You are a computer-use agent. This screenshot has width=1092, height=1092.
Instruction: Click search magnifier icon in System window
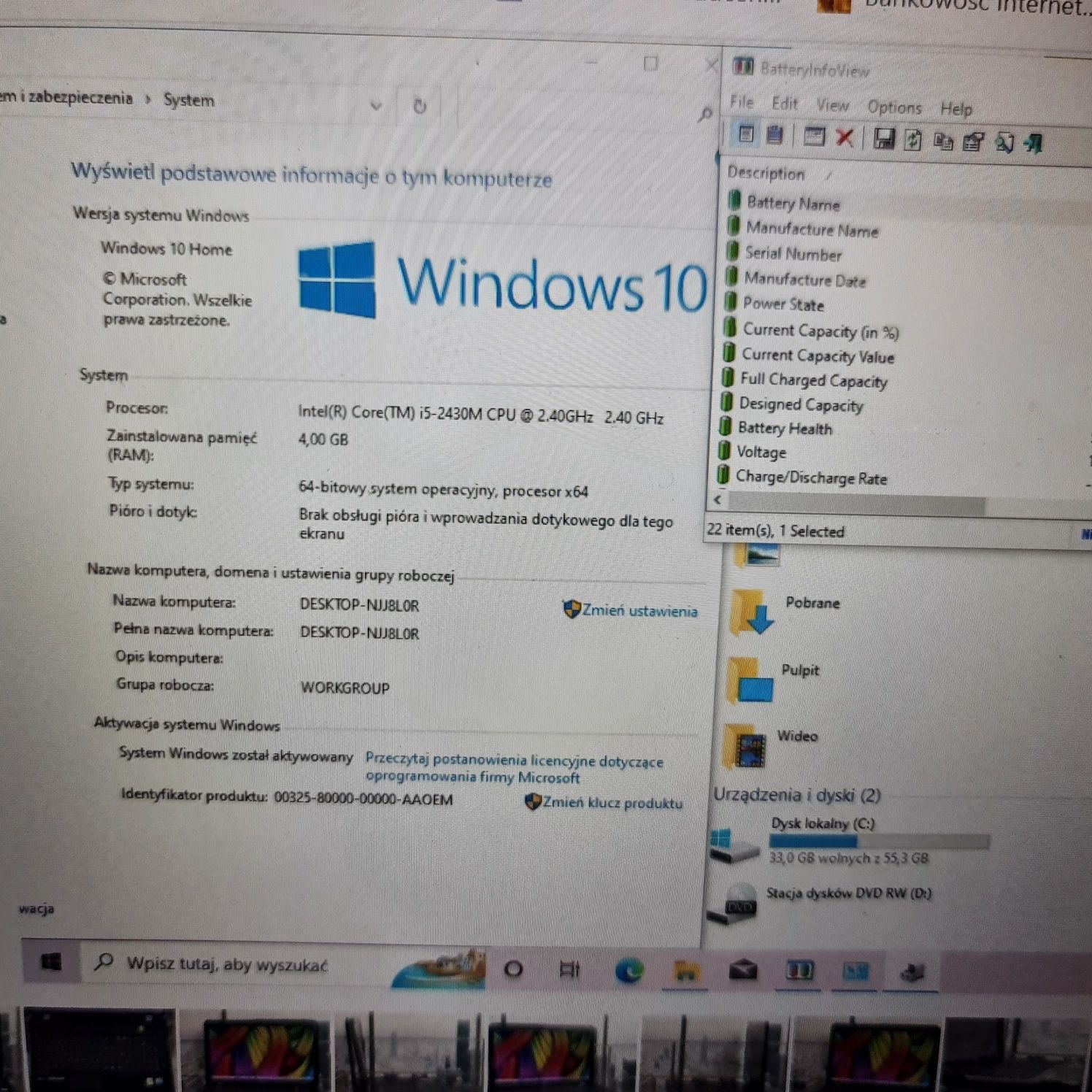coord(705,115)
